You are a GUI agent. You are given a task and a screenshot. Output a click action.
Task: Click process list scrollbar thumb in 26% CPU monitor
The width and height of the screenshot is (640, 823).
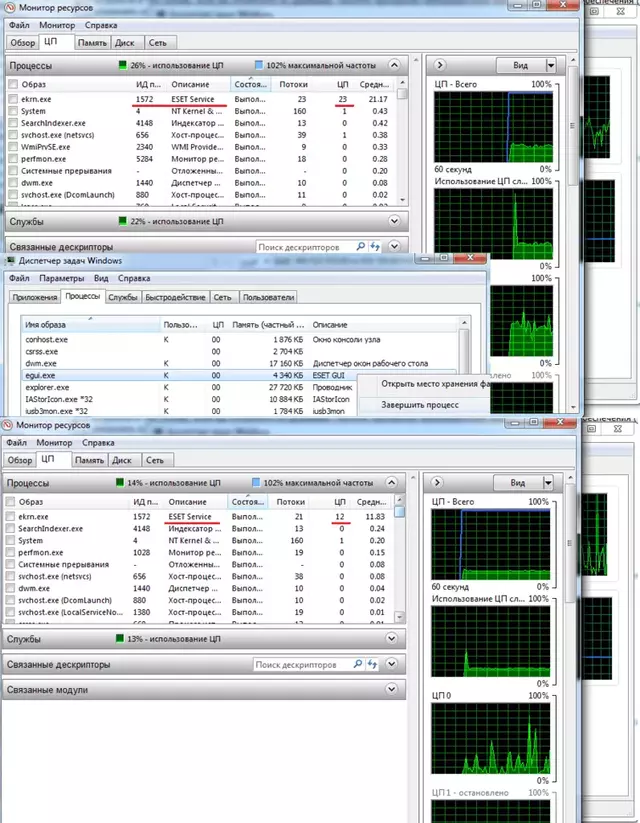[x=402, y=93]
